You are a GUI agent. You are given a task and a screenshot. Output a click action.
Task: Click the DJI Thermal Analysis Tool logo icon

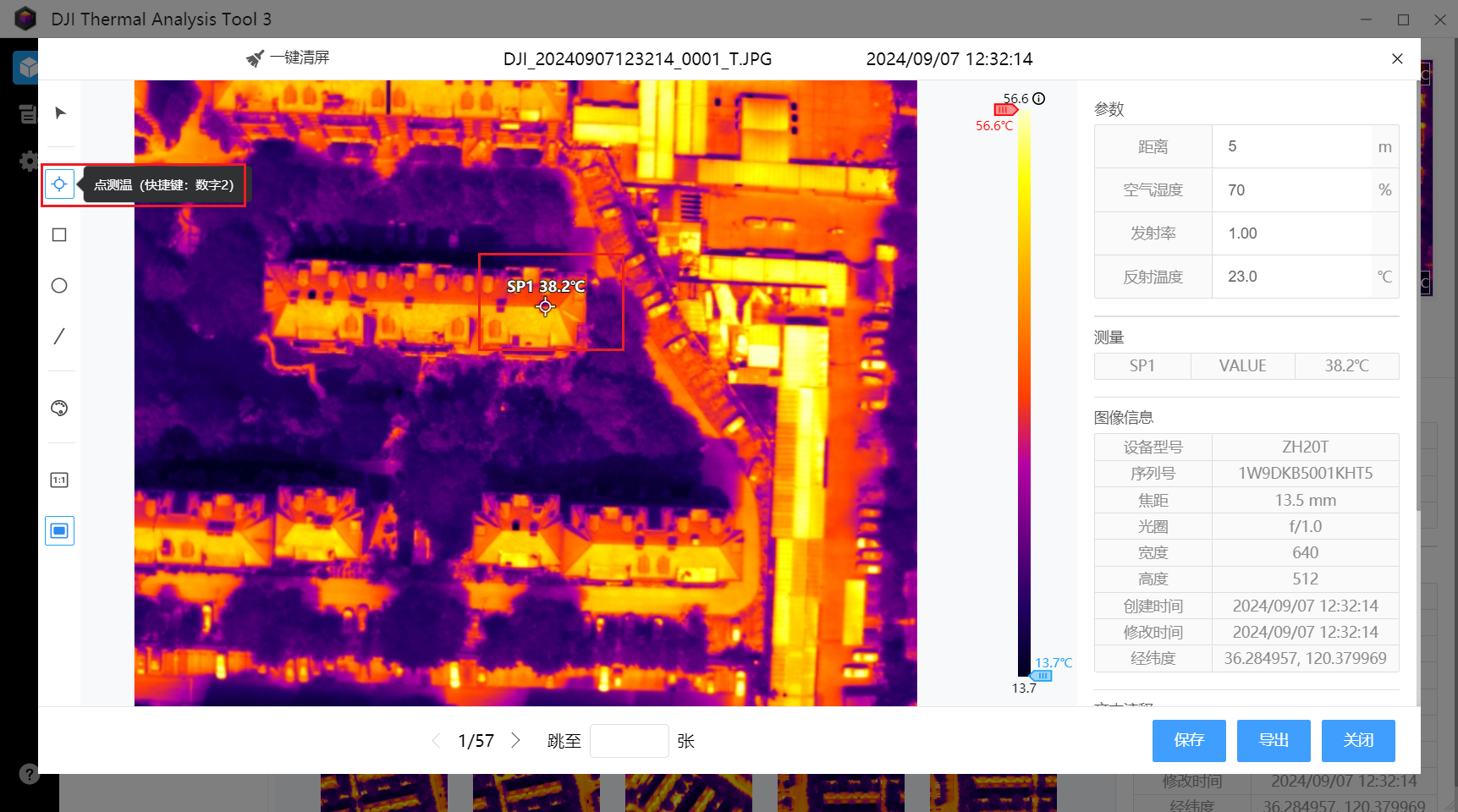pyautogui.click(x=26, y=19)
